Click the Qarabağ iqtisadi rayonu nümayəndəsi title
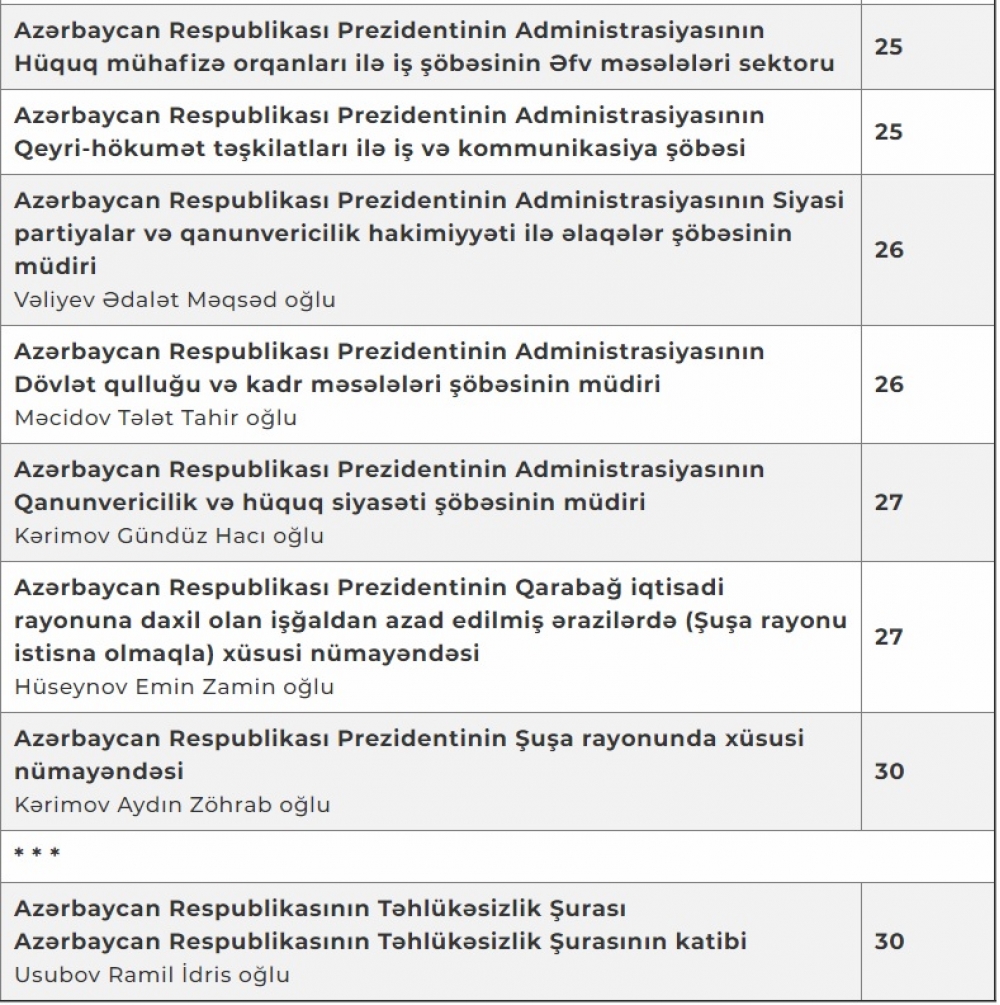This screenshot has height=1005, width=1000. coord(430,620)
